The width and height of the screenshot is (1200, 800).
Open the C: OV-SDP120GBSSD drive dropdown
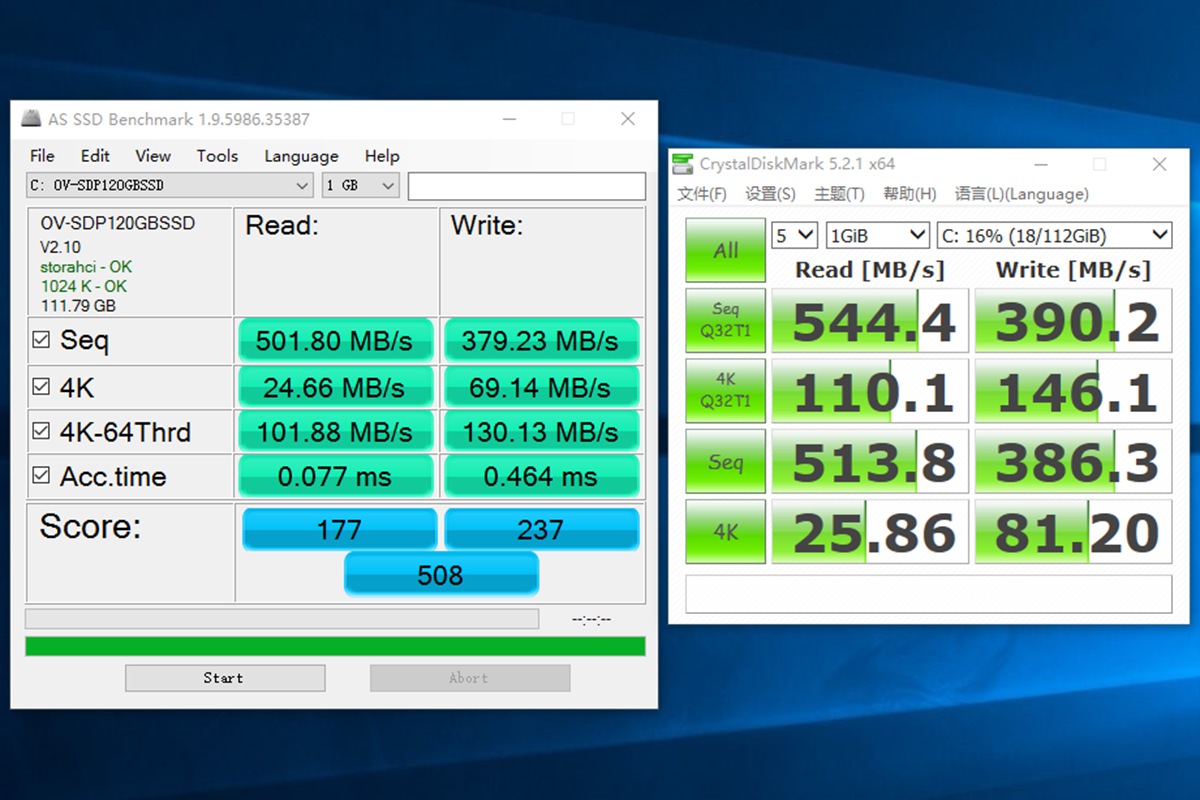(x=169, y=186)
